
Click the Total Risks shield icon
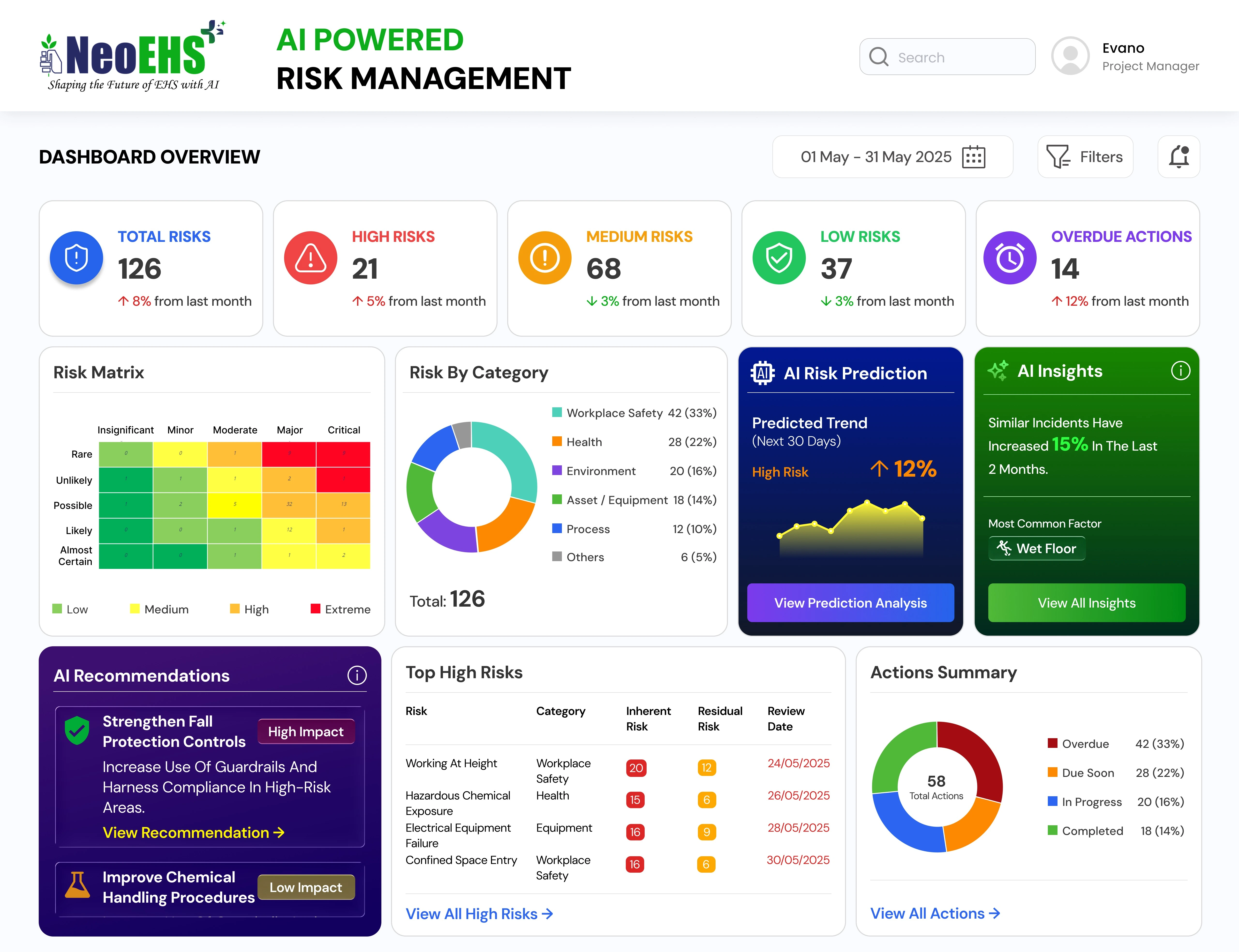click(x=76, y=258)
